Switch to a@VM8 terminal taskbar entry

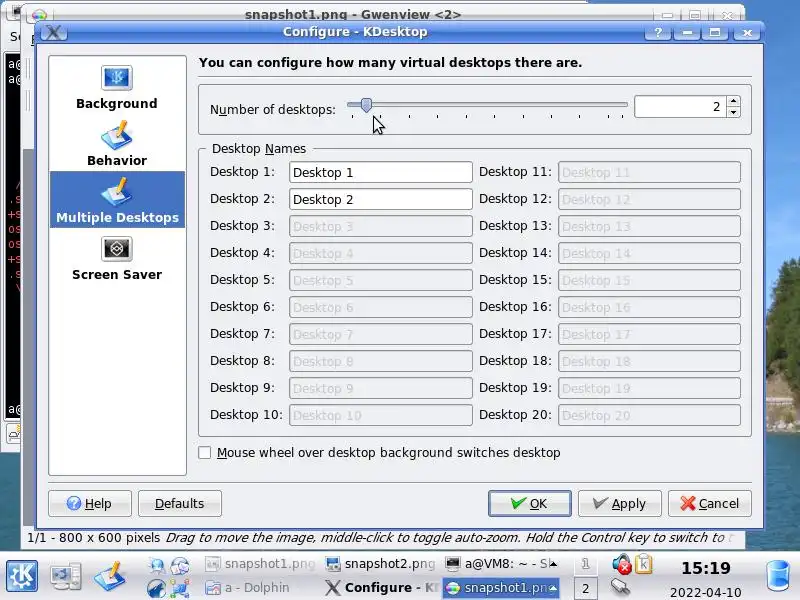tap(500, 564)
